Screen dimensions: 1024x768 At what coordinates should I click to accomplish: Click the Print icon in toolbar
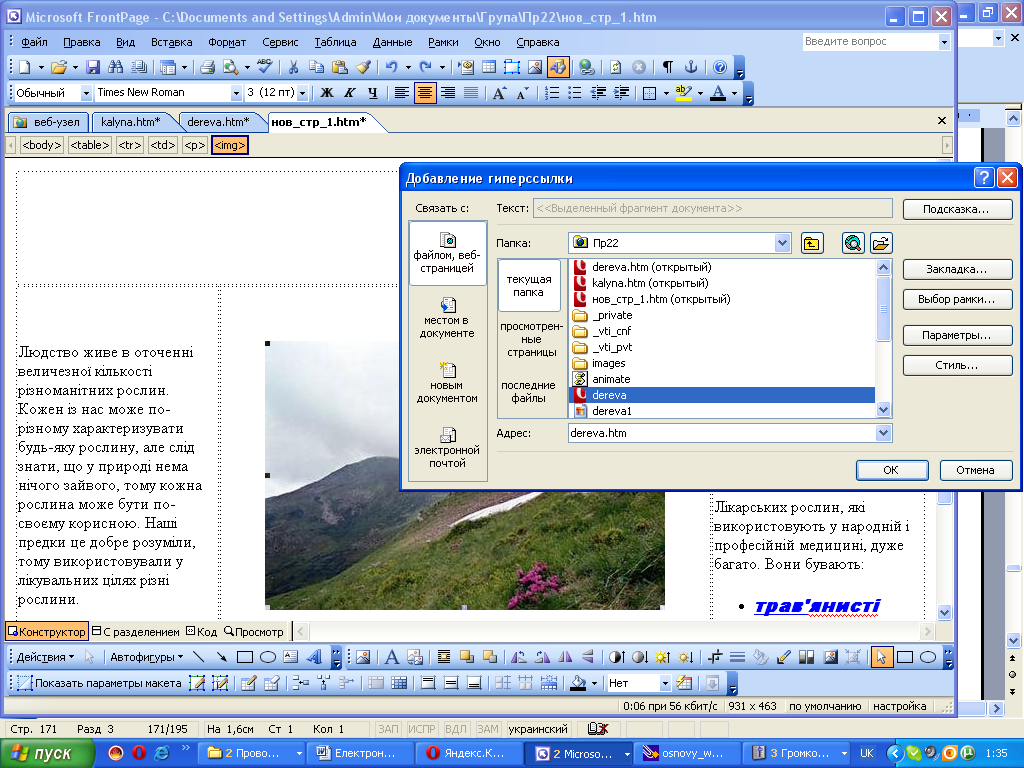coord(208,67)
